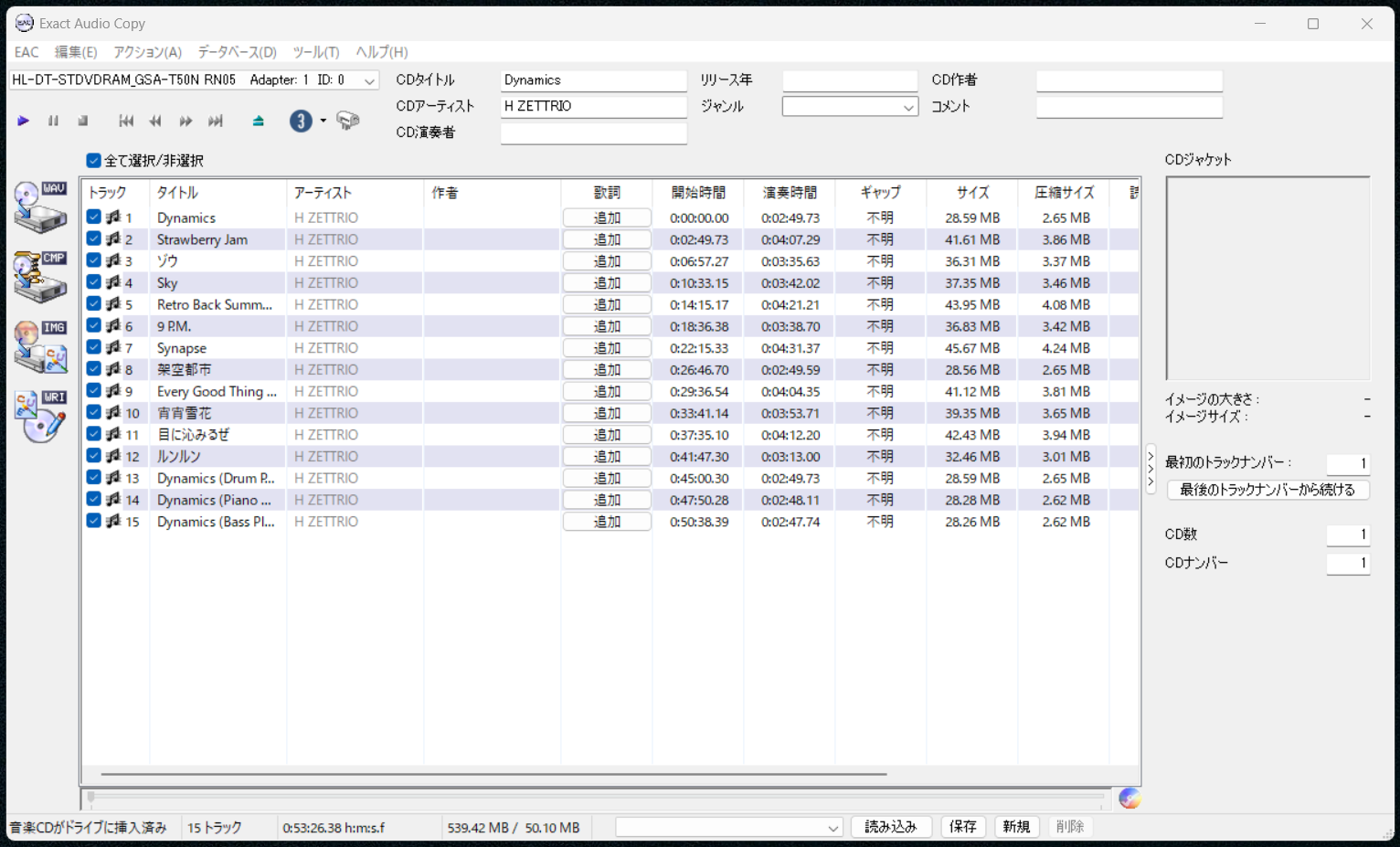The image size is (1400, 847).
Task: Click the IMG image copy icon
Action: [x=41, y=346]
